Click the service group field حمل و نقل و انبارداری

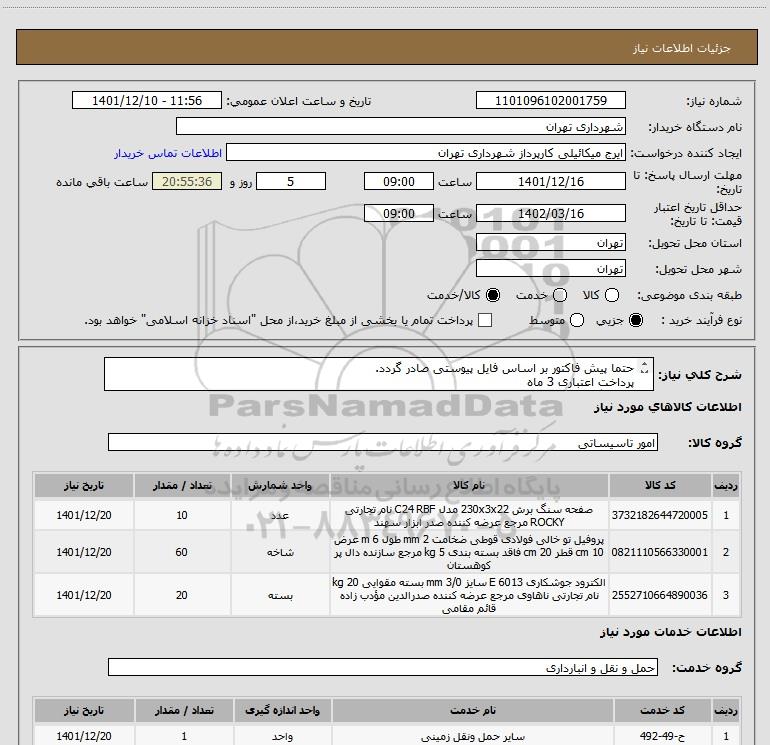click(383, 667)
